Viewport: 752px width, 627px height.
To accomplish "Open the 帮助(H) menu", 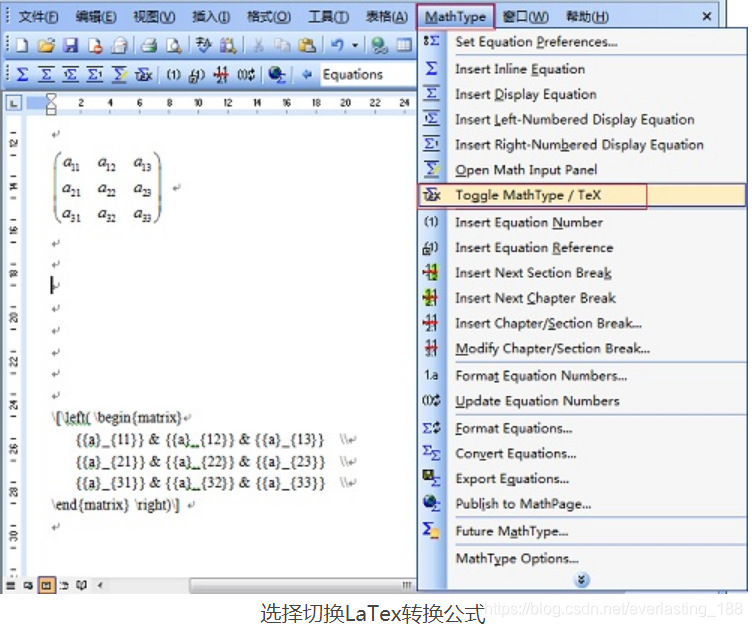I will tap(588, 17).
